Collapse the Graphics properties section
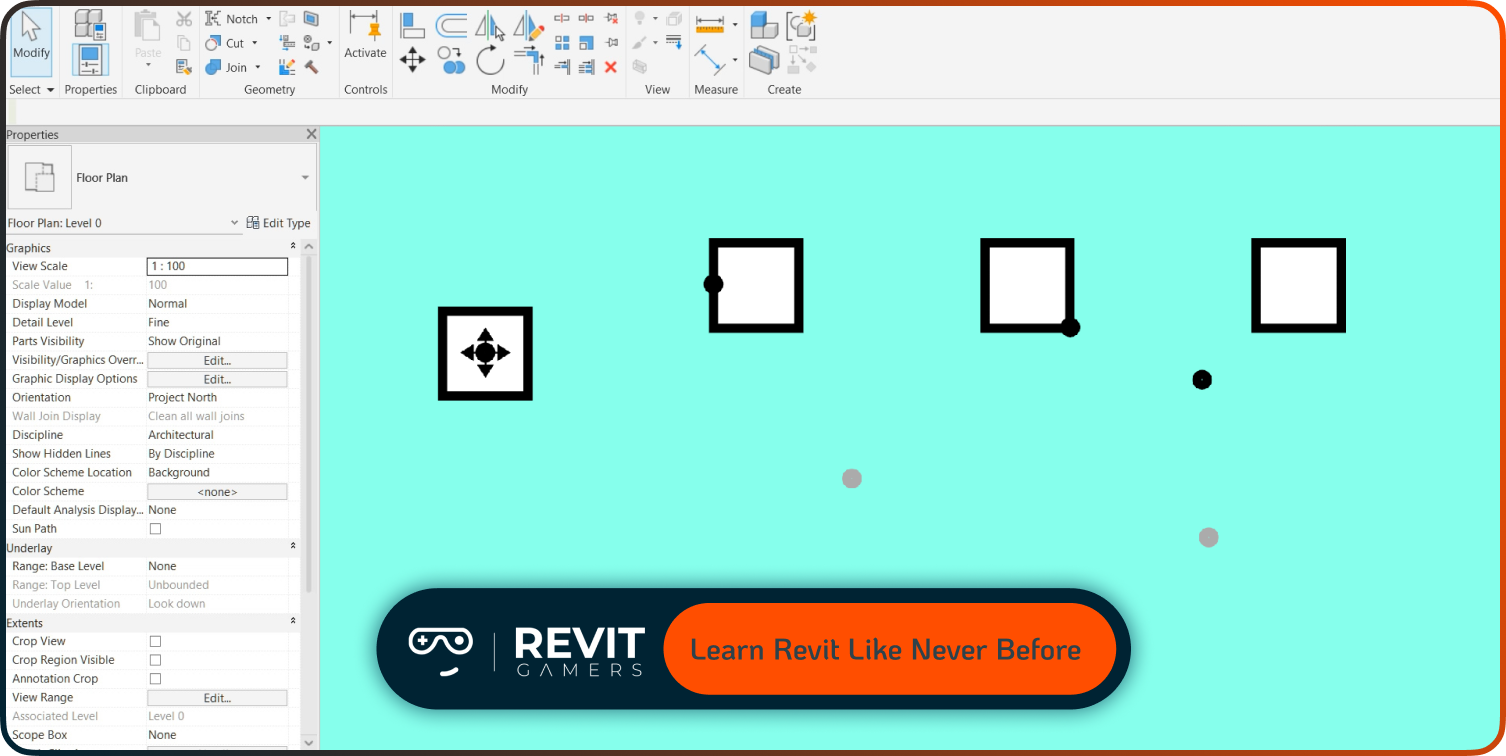This screenshot has height=756, width=1506. click(293, 247)
